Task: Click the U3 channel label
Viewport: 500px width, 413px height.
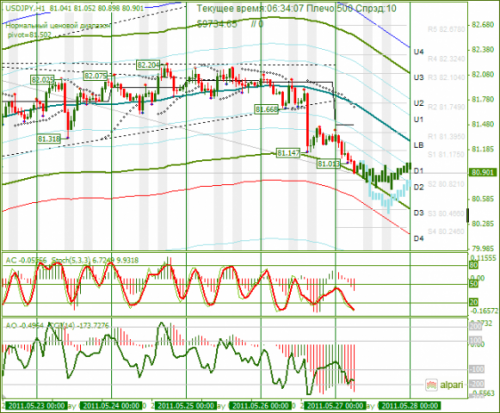Action: (x=418, y=78)
